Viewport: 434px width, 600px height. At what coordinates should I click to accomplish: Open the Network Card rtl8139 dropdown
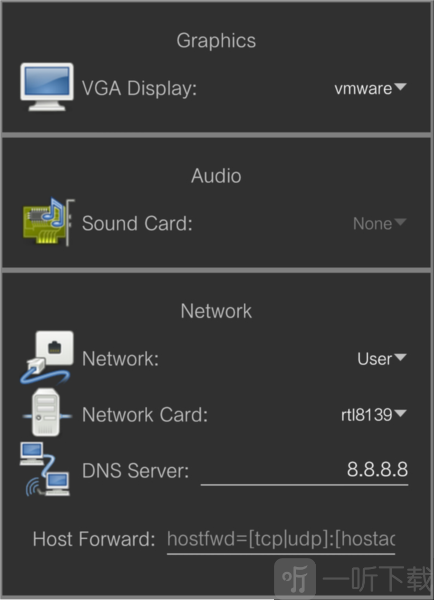(374, 415)
